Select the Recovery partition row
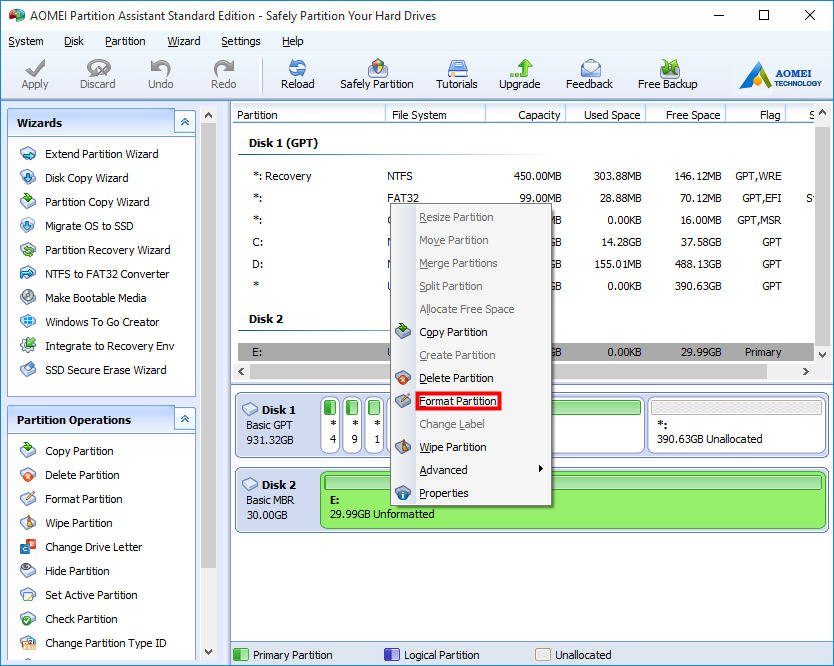This screenshot has width=834, height=666. pyautogui.click(x=526, y=176)
